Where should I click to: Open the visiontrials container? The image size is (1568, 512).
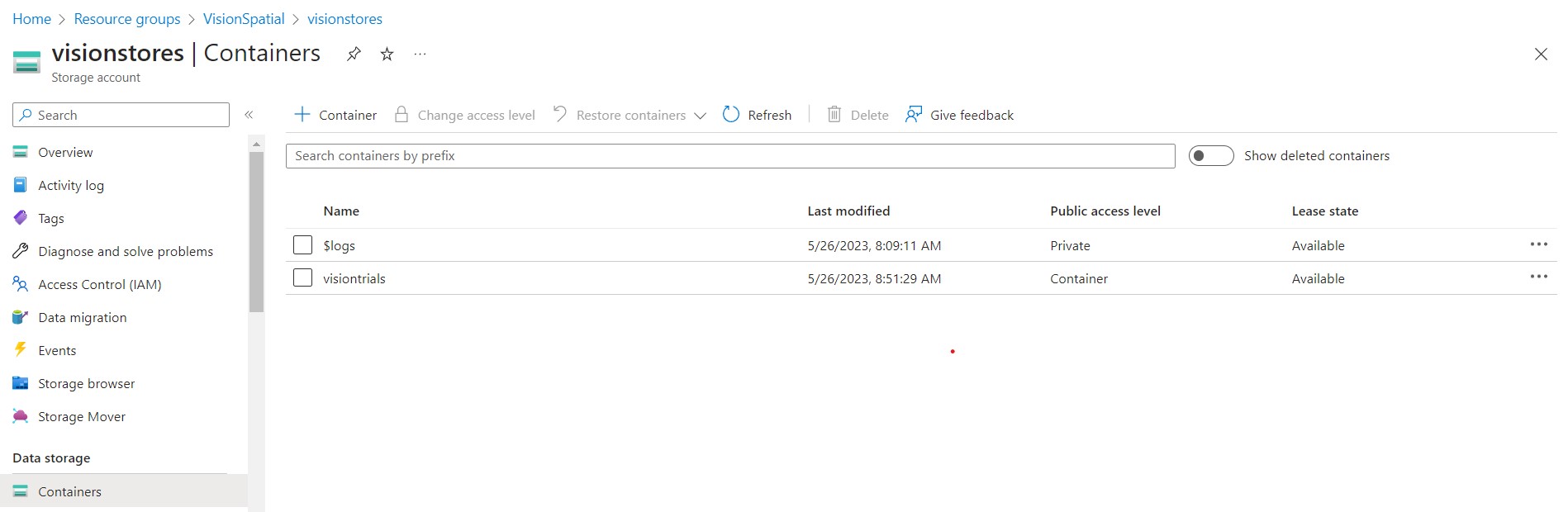[x=354, y=279]
